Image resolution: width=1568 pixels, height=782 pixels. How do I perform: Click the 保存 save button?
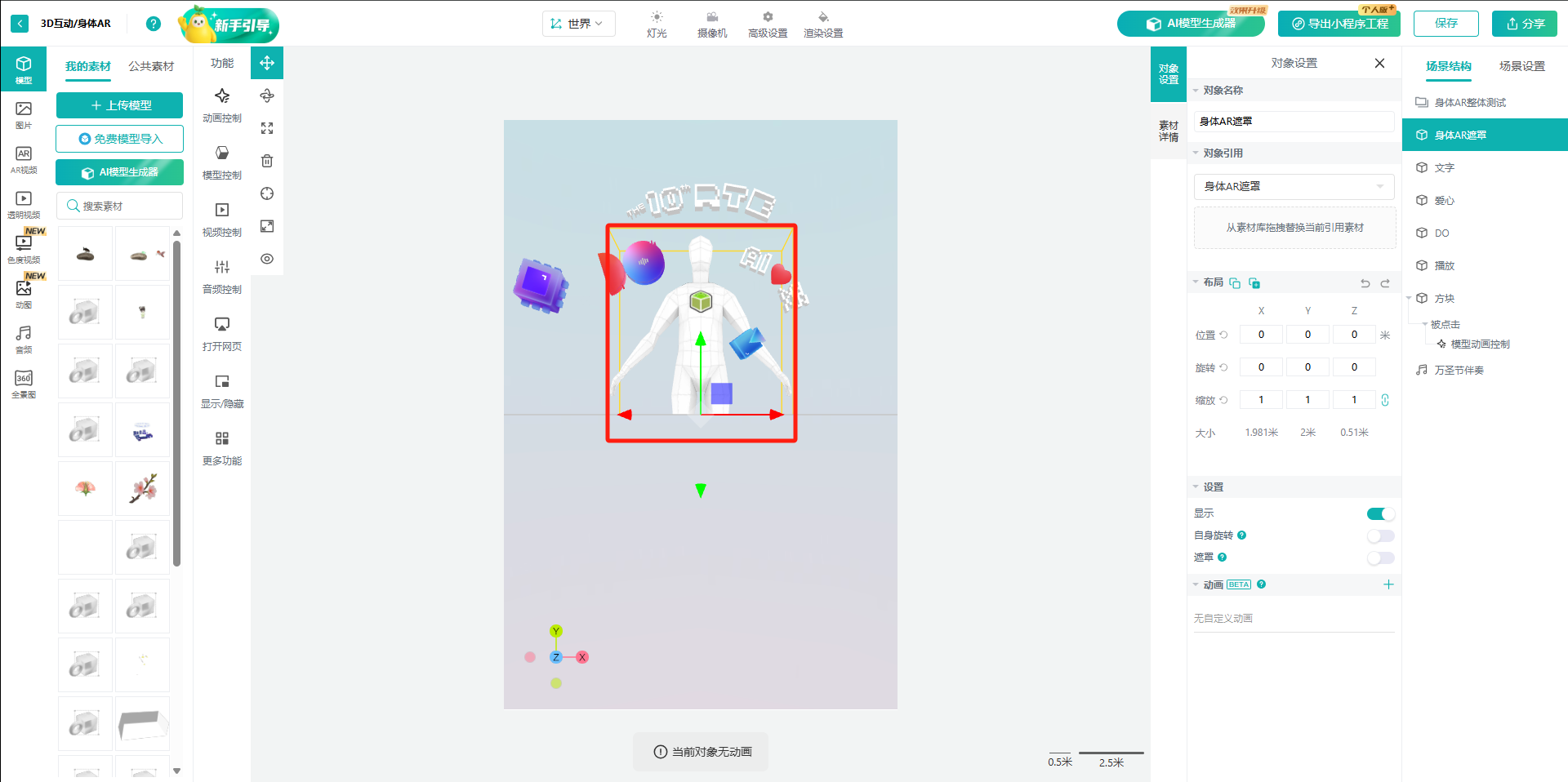(1445, 24)
